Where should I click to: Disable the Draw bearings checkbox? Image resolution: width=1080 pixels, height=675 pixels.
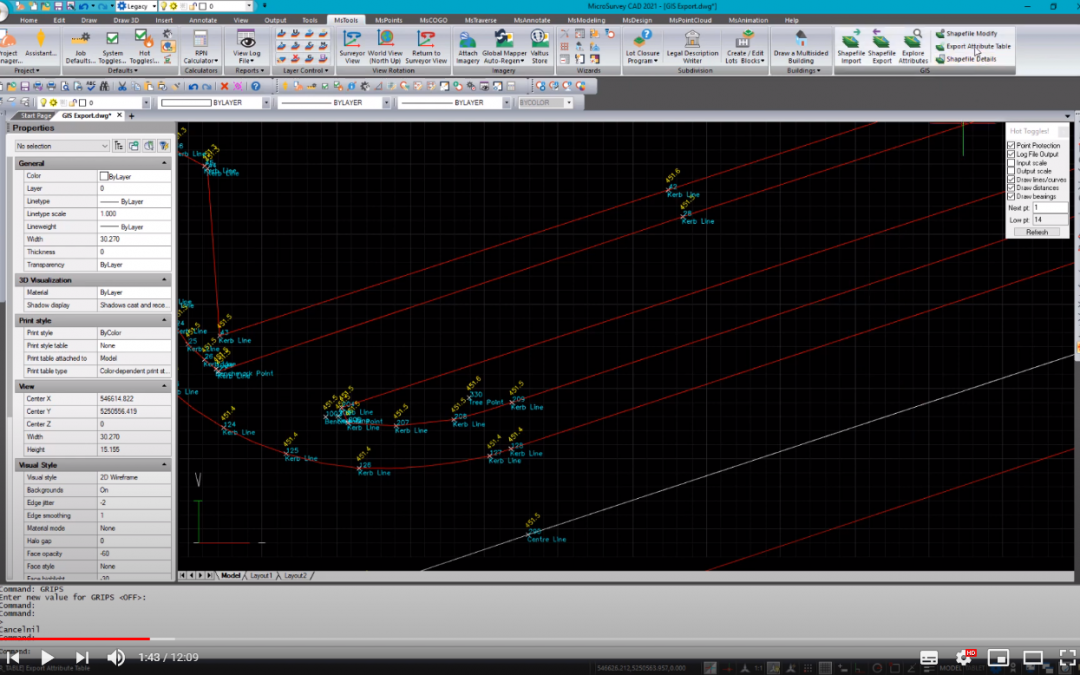[1011, 197]
